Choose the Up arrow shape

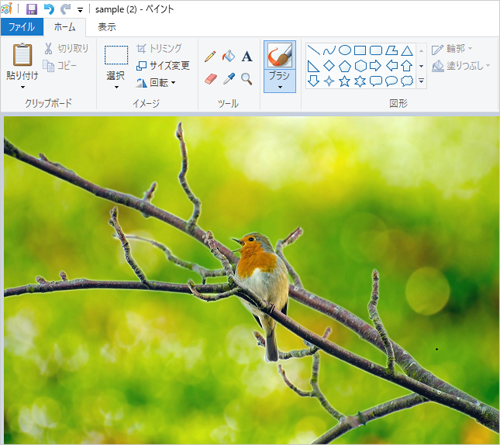[407, 66]
